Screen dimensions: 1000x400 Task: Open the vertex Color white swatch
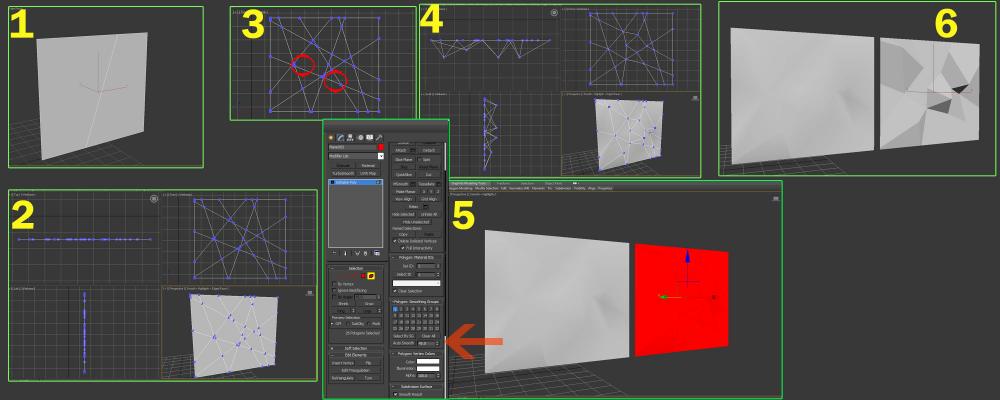428,362
